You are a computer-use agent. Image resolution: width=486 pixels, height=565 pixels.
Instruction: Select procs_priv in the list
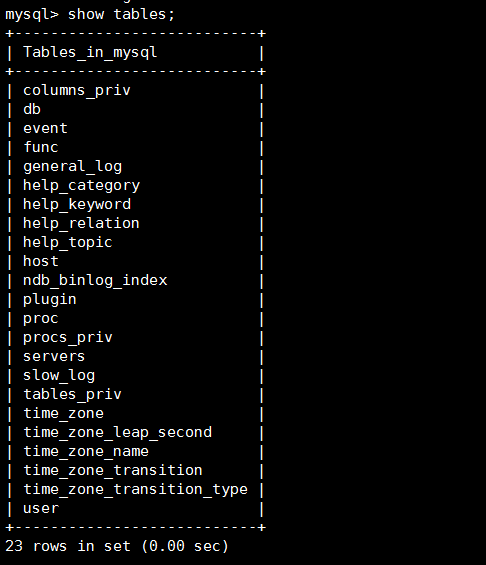click(68, 338)
